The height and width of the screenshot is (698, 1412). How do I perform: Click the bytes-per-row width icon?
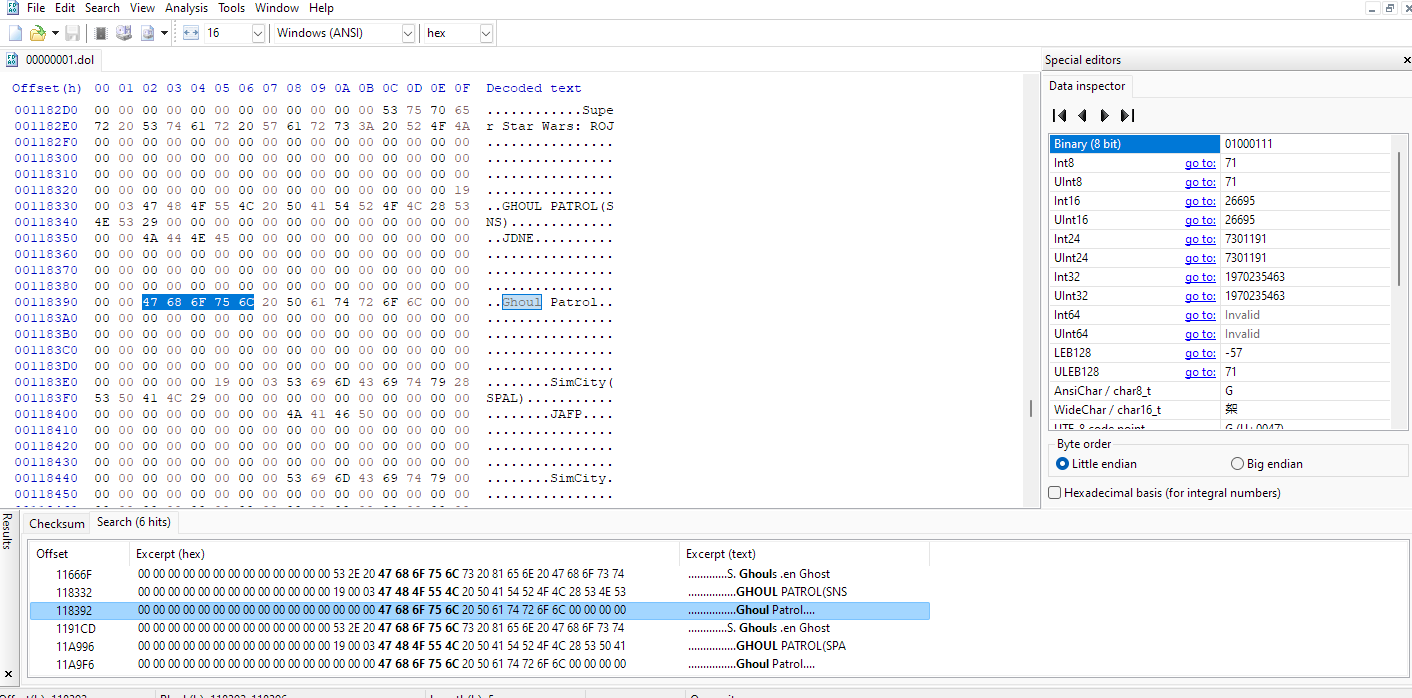pos(191,33)
